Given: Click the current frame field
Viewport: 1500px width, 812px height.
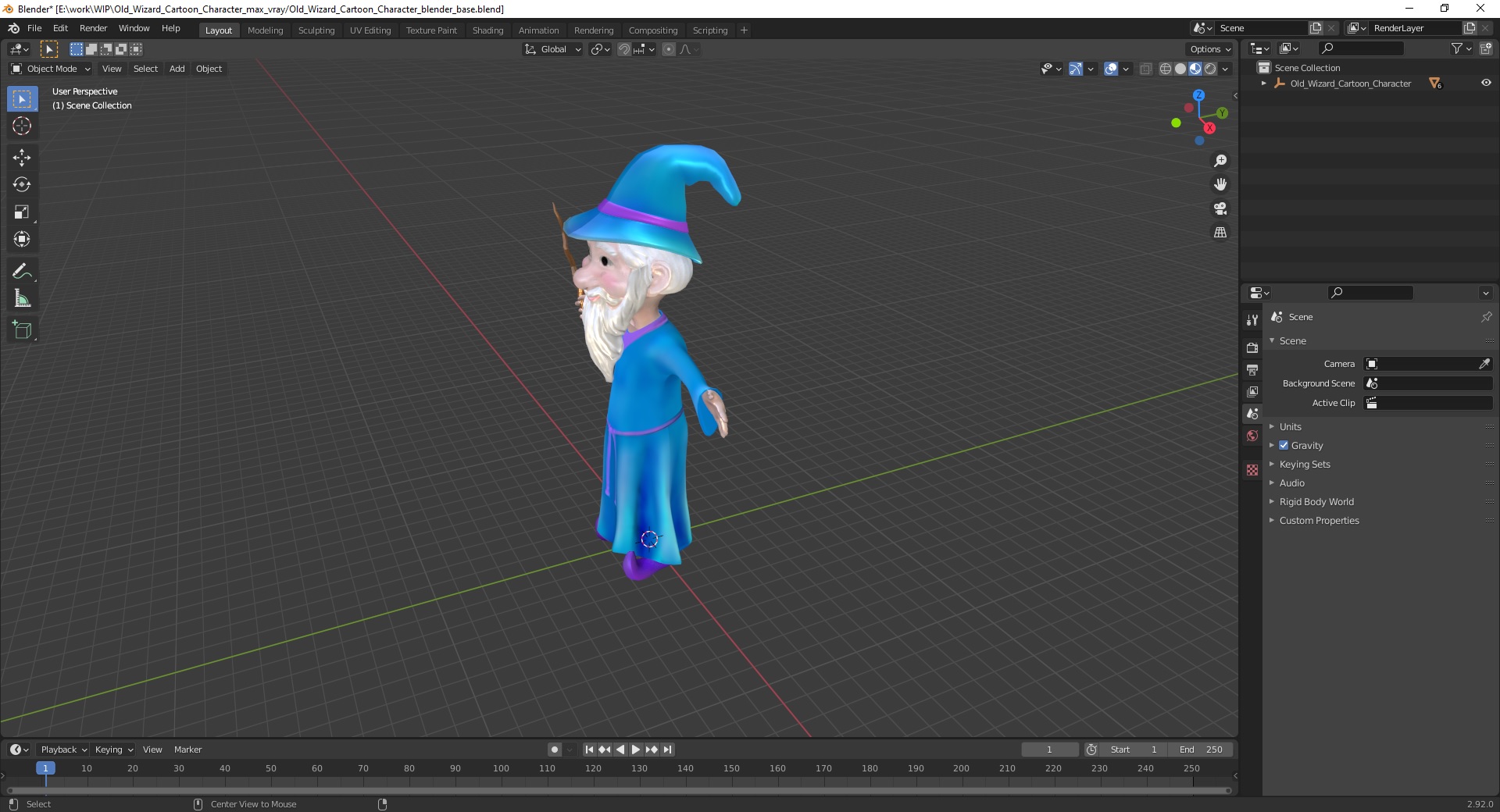Looking at the screenshot, I should [x=1049, y=750].
